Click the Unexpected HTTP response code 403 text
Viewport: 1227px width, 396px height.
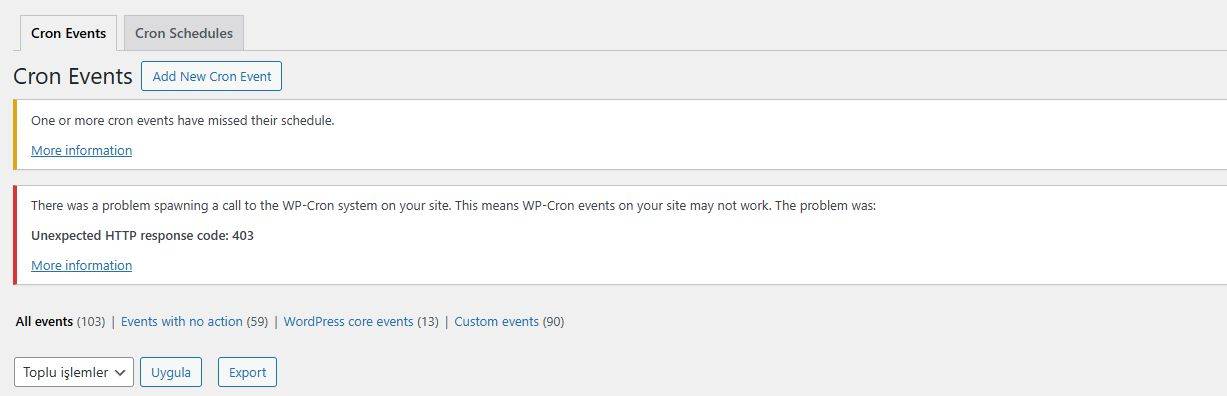[142, 235]
